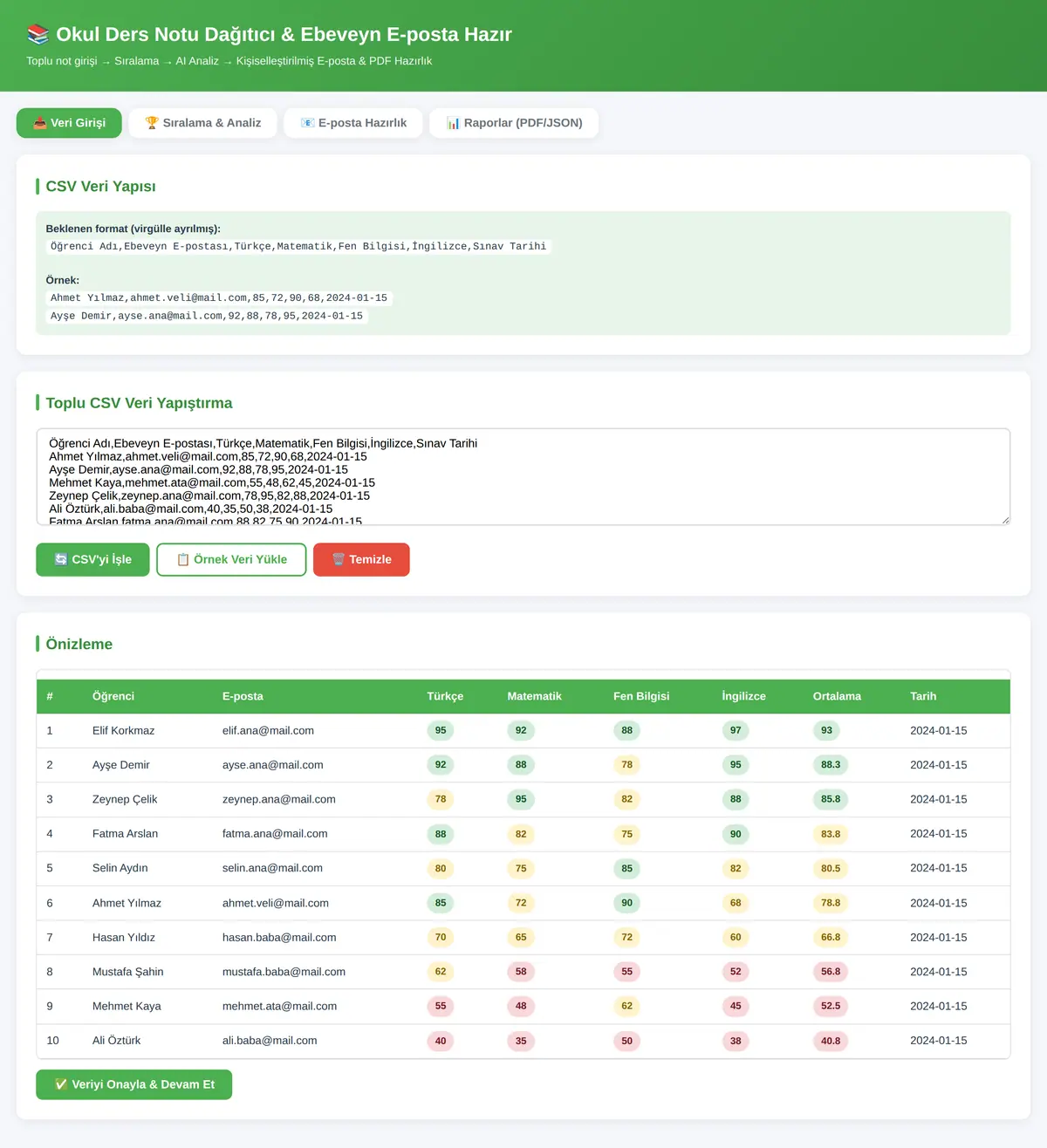1047x1148 pixels.
Task: Click the Fen Bilgisi column header
Action: (641, 696)
